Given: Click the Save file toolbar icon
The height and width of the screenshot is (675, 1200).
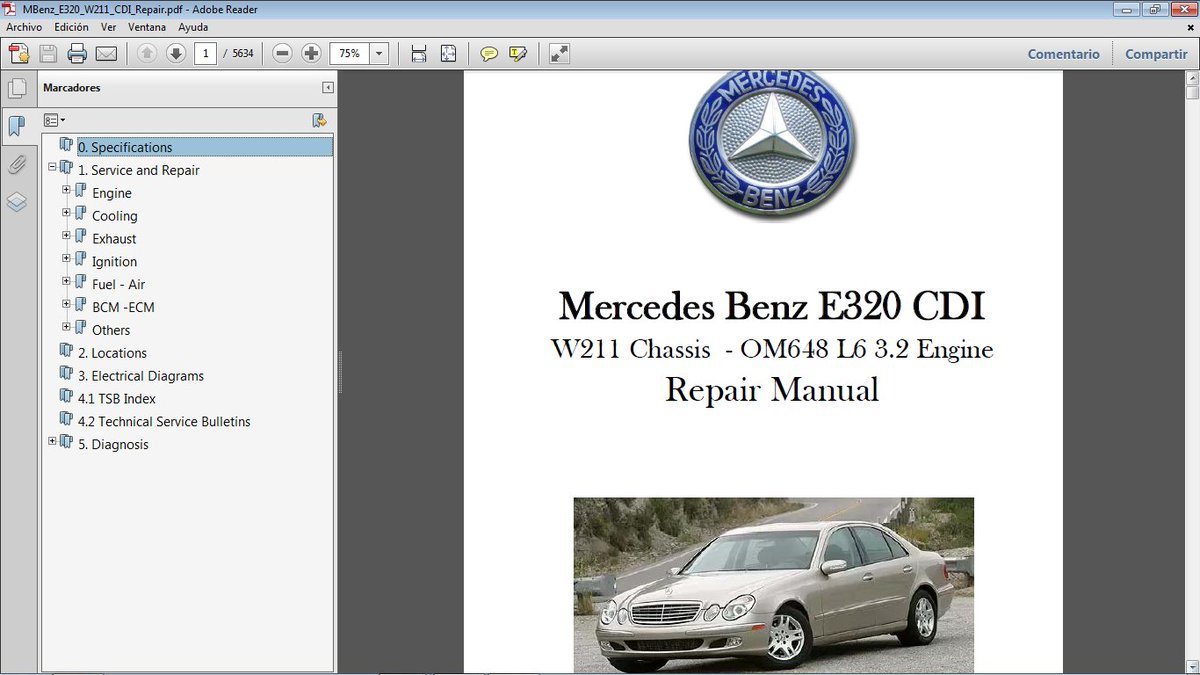Looking at the screenshot, I should [x=48, y=54].
